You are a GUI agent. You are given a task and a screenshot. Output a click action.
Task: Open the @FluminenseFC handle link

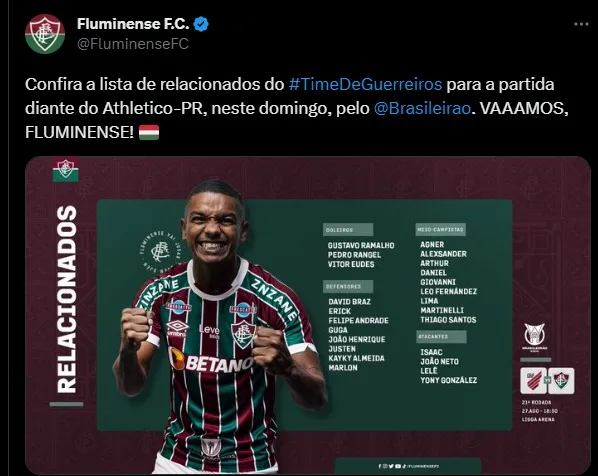[133, 44]
